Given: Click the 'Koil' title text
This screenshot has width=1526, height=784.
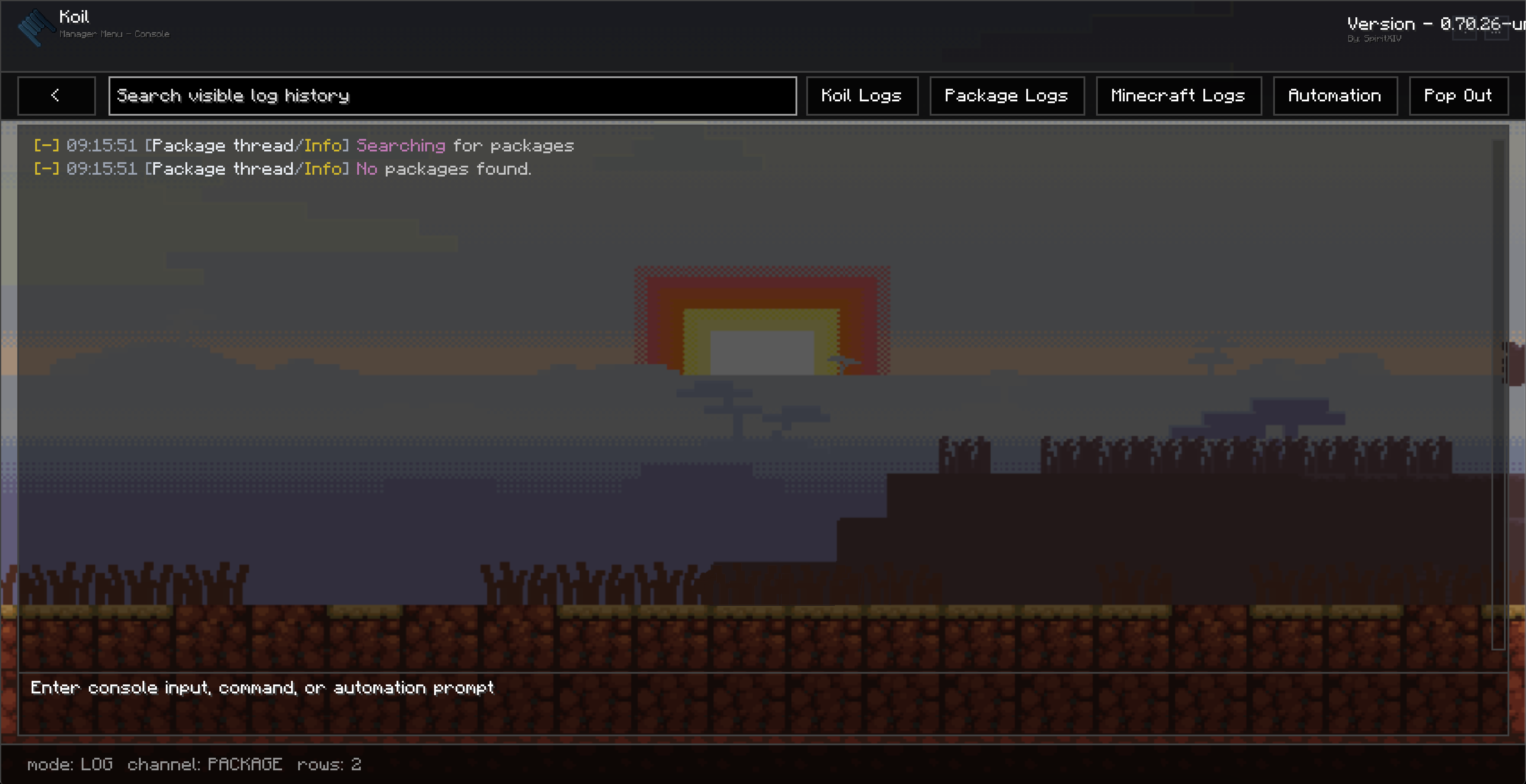Looking at the screenshot, I should pos(74,17).
